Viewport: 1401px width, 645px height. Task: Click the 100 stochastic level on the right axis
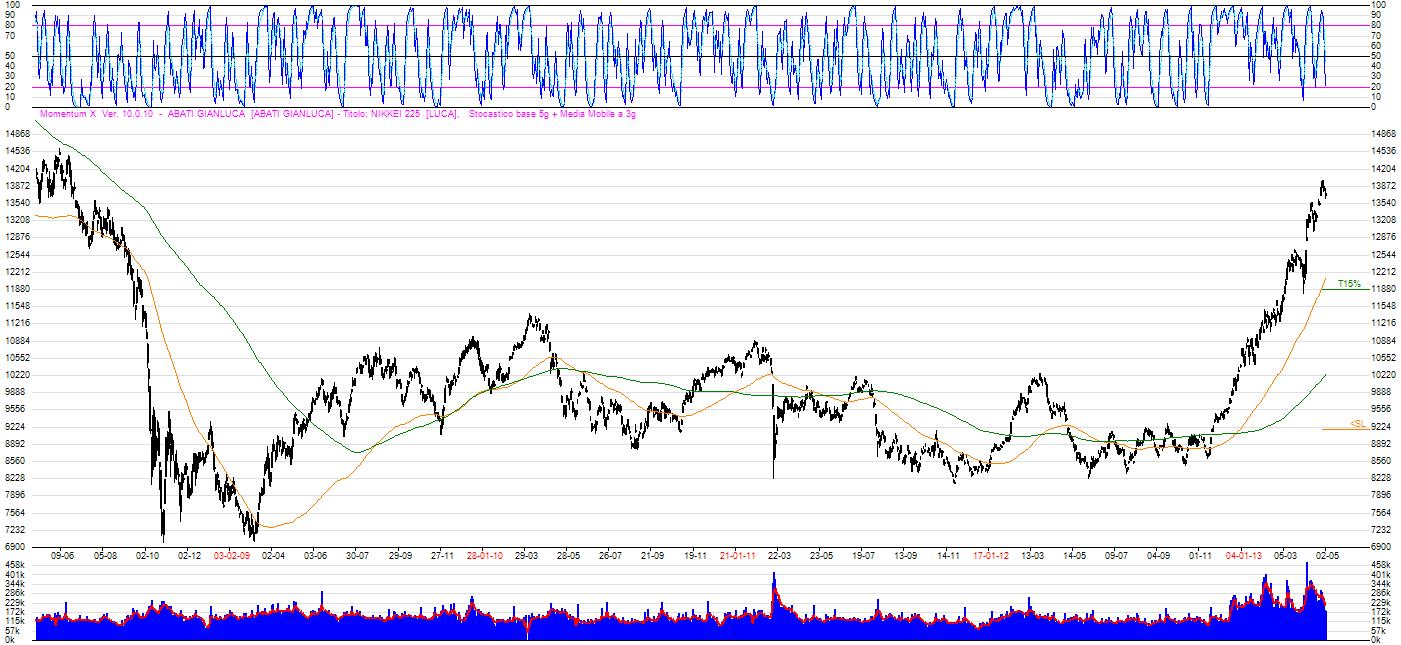1377,5
